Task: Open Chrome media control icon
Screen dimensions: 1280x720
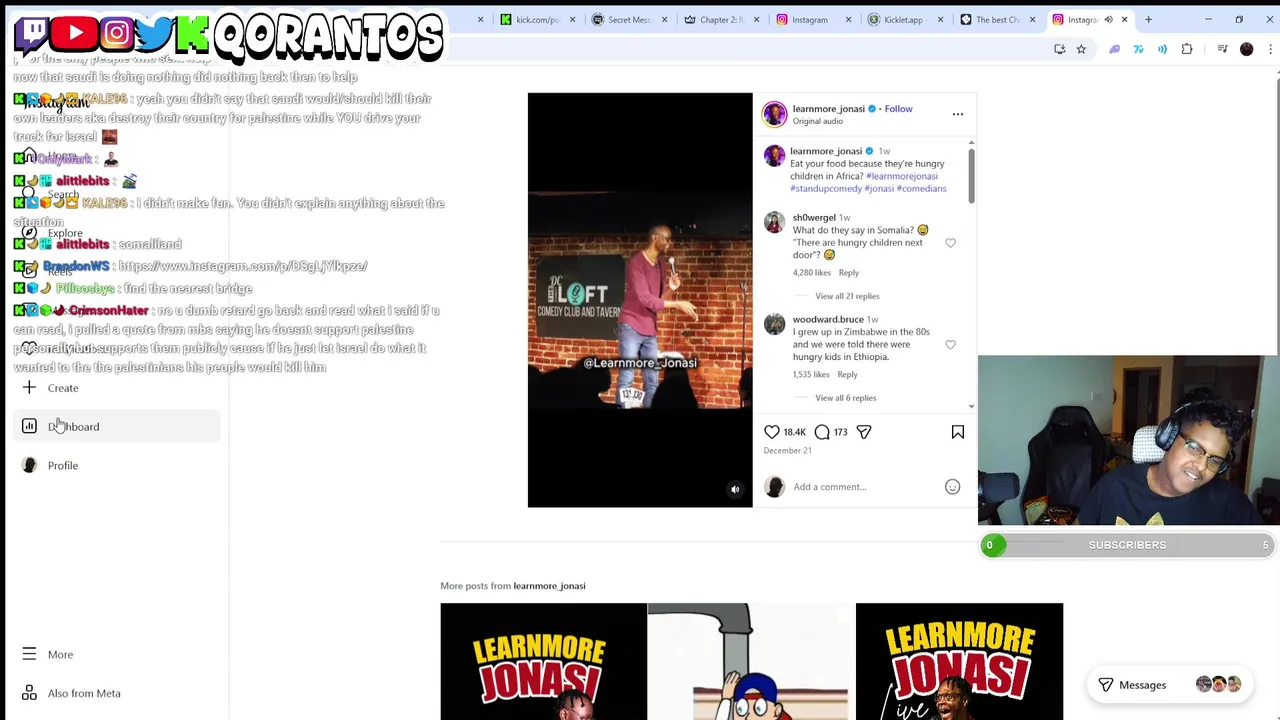Action: click(1222, 49)
